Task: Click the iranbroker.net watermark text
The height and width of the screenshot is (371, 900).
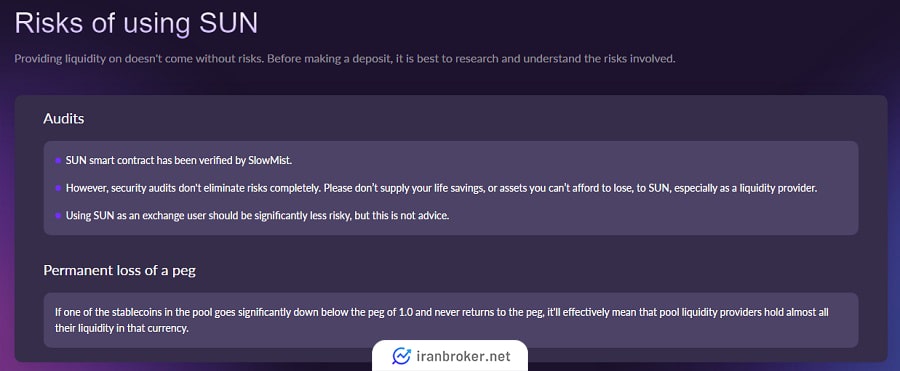Action: [462, 356]
